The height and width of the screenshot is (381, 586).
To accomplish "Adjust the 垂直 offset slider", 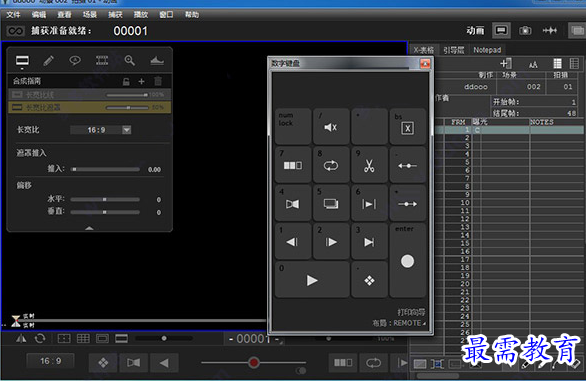I will tap(105, 212).
